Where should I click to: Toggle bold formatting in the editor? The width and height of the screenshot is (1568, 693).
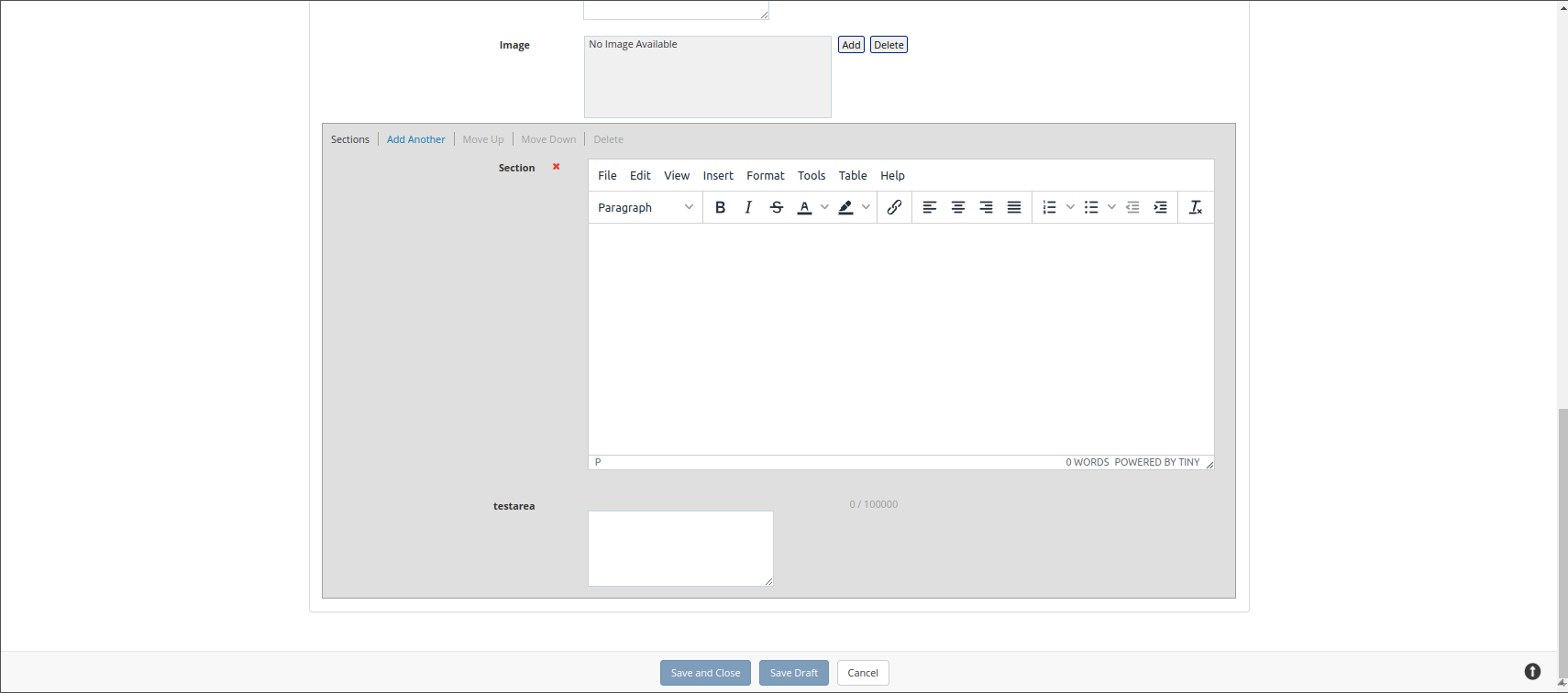click(720, 207)
